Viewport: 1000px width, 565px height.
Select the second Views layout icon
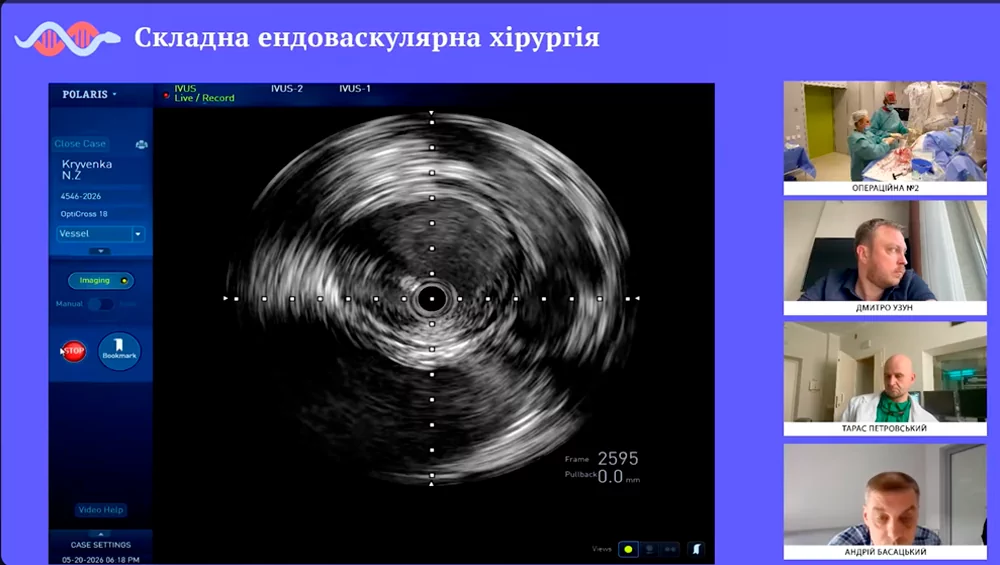[x=649, y=549]
